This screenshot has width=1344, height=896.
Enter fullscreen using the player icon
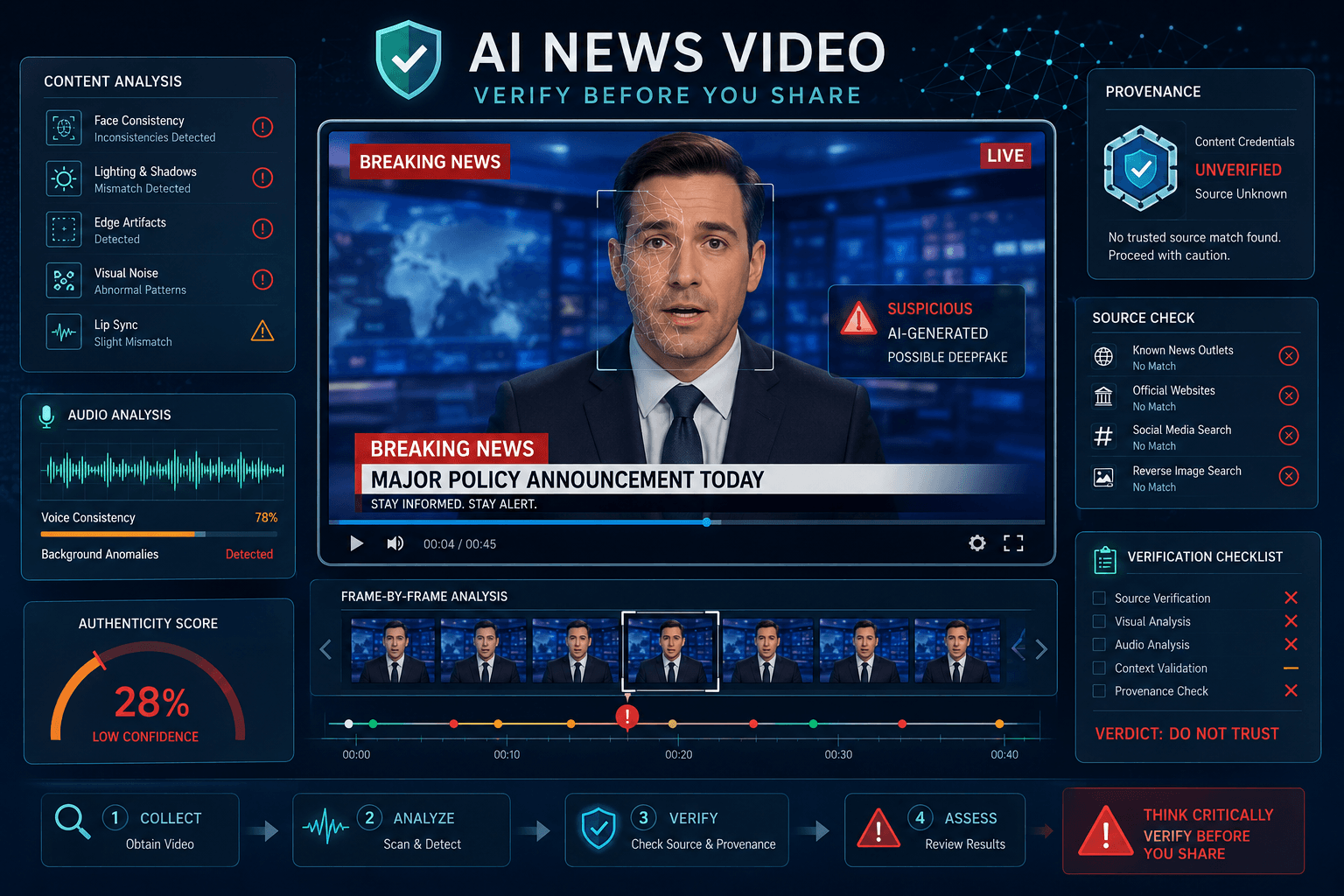pyautogui.click(x=1013, y=543)
